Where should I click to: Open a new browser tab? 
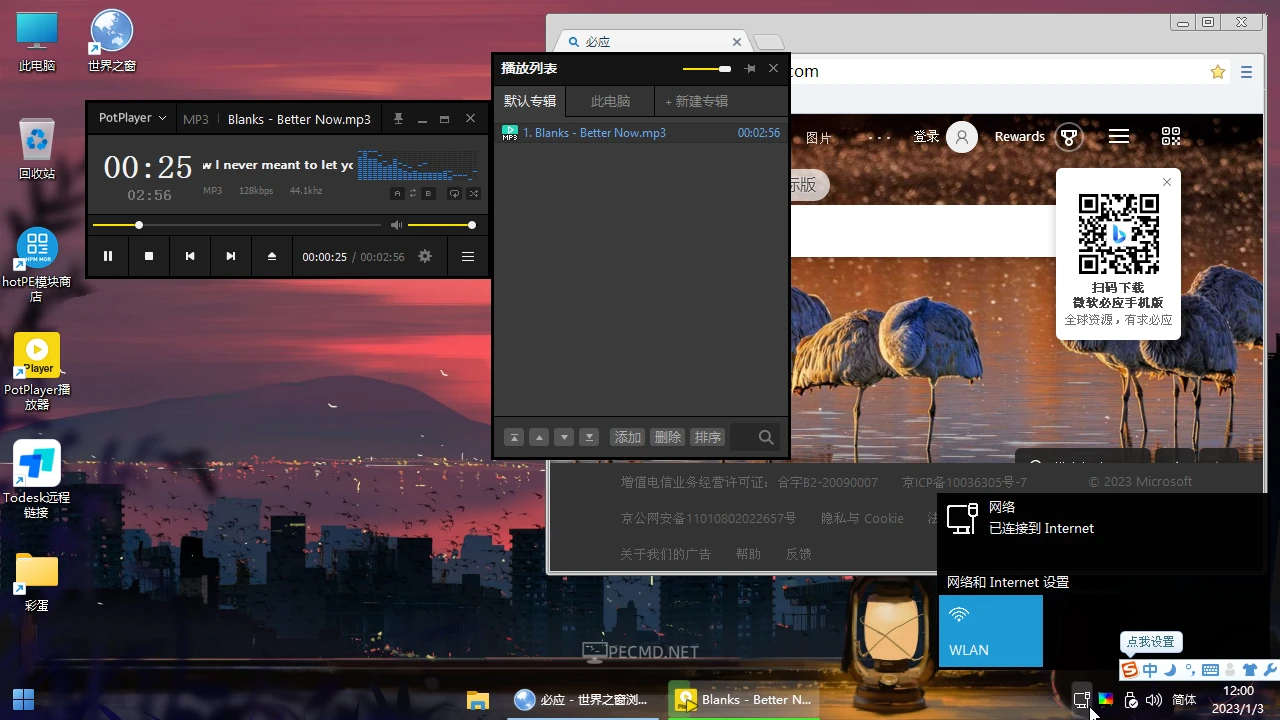coord(768,42)
